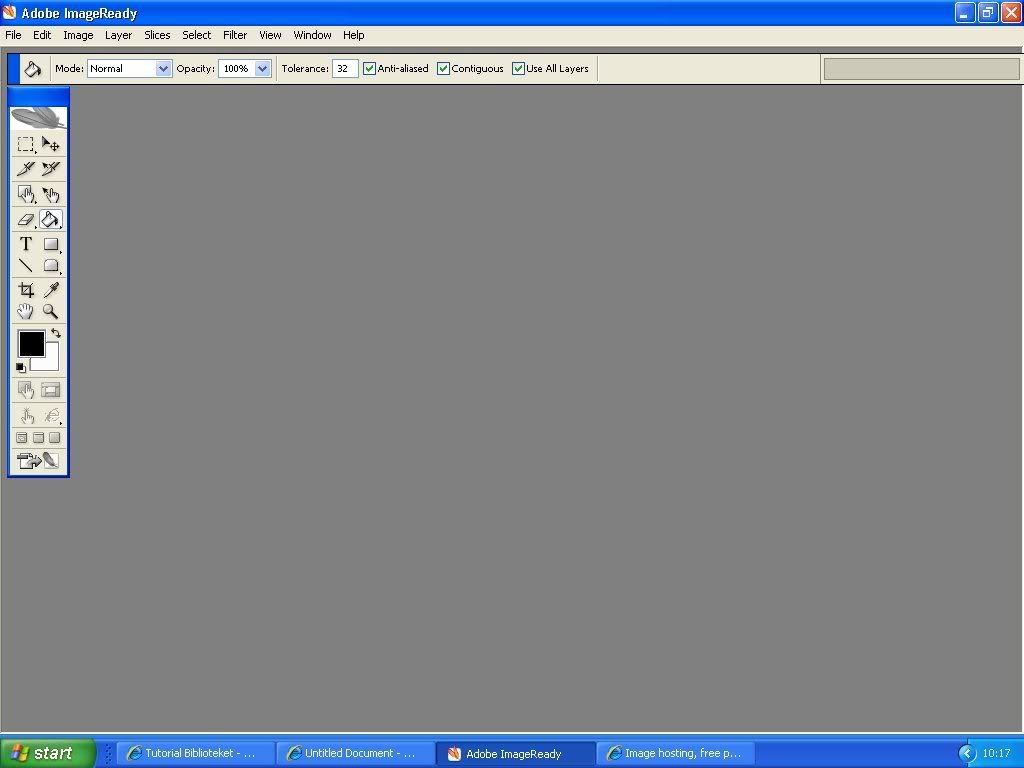Click the system clock showing 10:17
1024x768 pixels.
click(997, 754)
